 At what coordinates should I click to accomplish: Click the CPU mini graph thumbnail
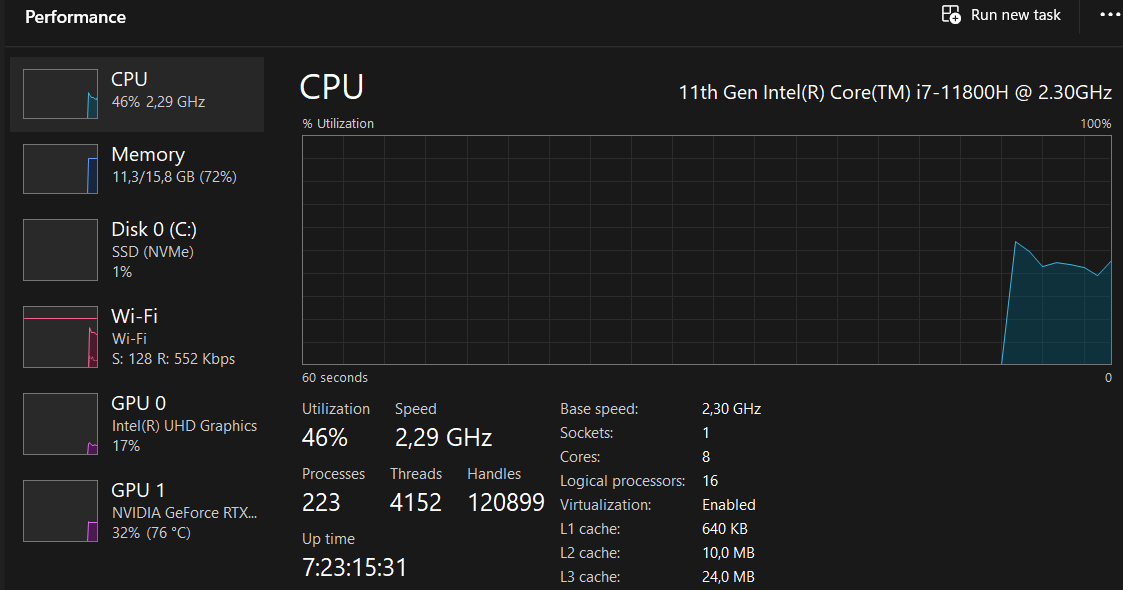click(60, 94)
